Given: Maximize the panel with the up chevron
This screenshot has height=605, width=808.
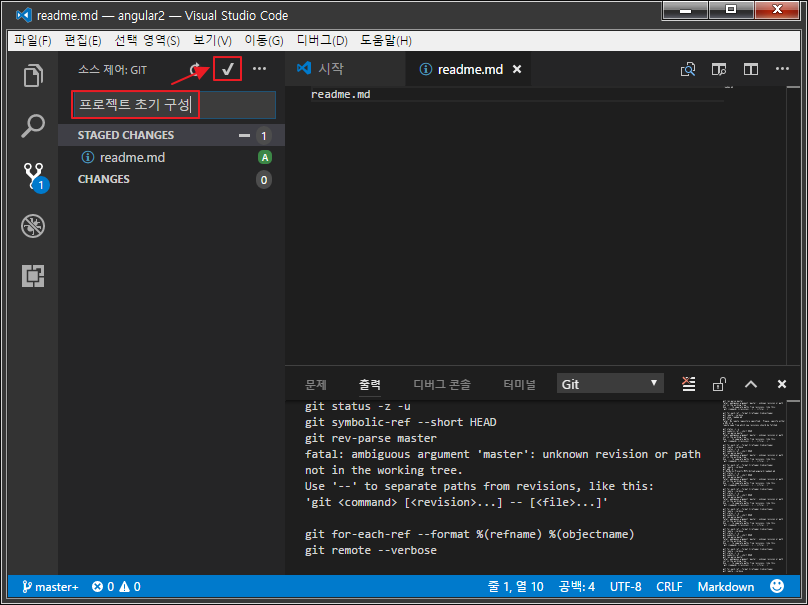Looking at the screenshot, I should pyautogui.click(x=751, y=384).
